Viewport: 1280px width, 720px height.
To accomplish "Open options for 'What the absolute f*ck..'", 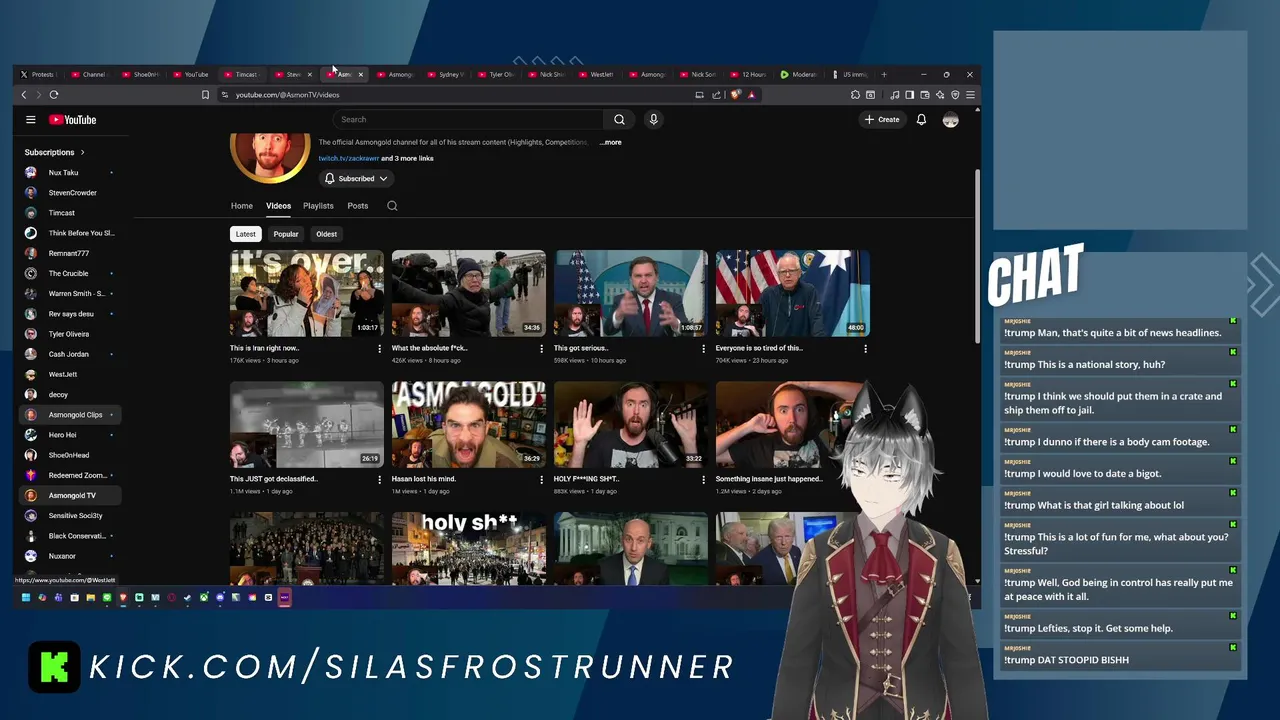I will [541, 349].
